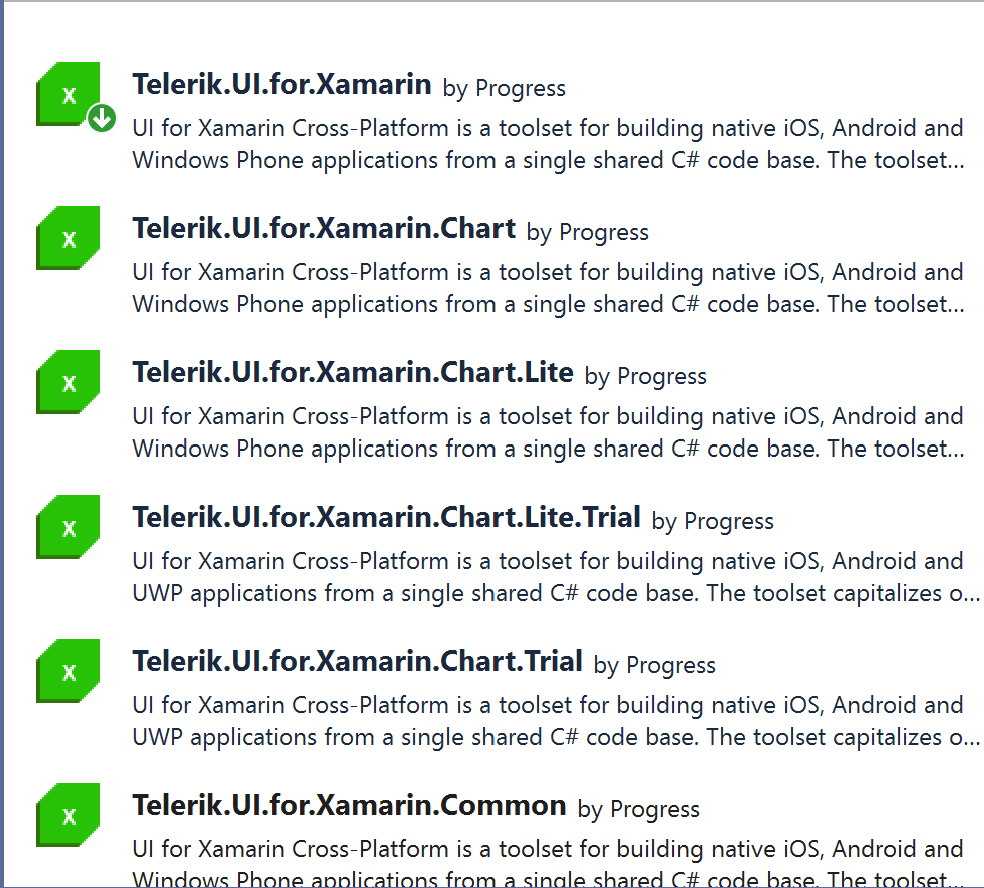Image resolution: width=984 pixels, height=888 pixels.
Task: Click the Telerik.UI.for.Xamarin package description text
Action: [x=548, y=144]
